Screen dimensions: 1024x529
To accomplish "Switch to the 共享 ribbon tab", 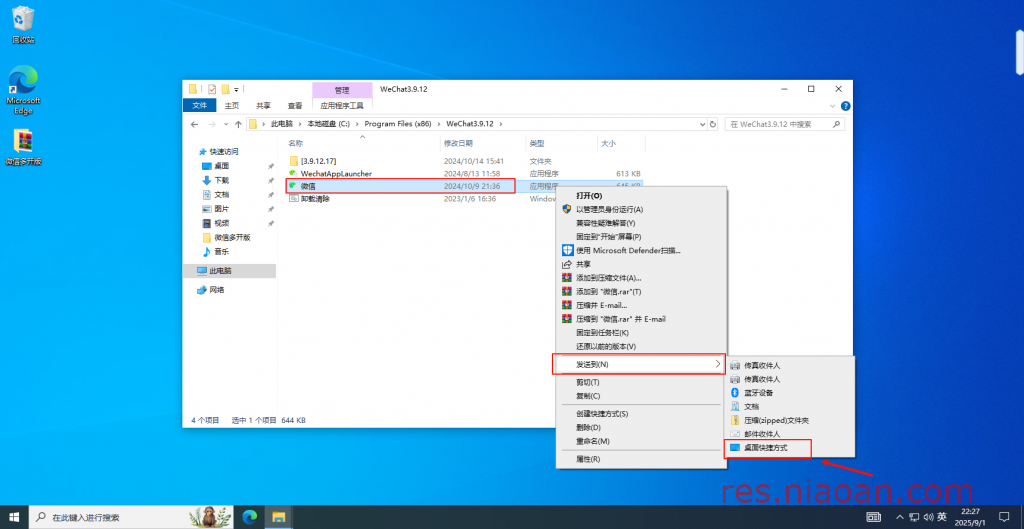I will [x=263, y=105].
